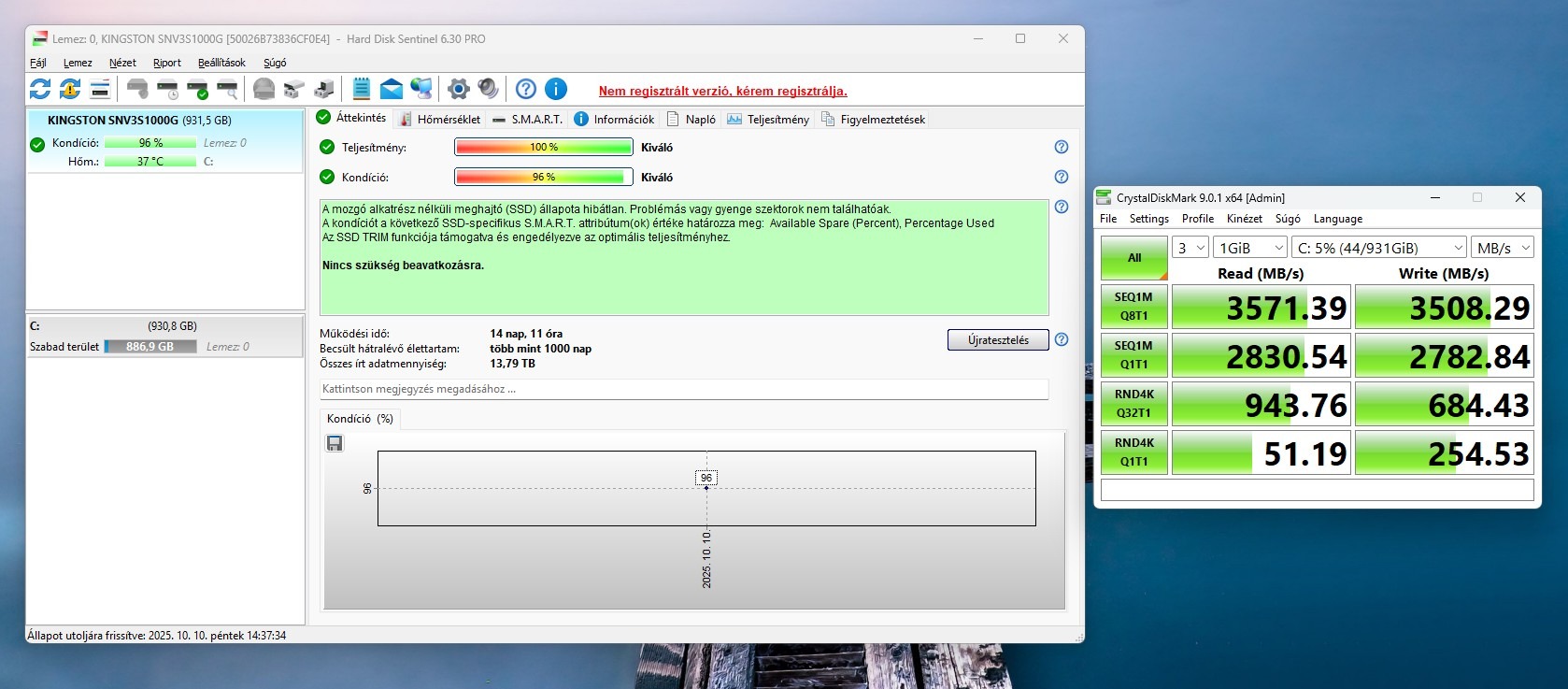Click the disk with magnifier icon
Image resolution: width=1568 pixels, height=689 pixels.
pyautogui.click(x=227, y=89)
